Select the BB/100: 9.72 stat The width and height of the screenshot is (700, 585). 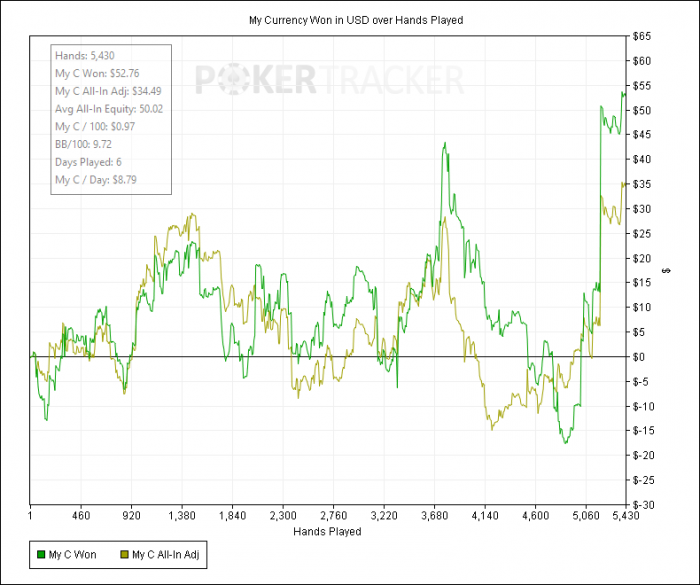84,145
